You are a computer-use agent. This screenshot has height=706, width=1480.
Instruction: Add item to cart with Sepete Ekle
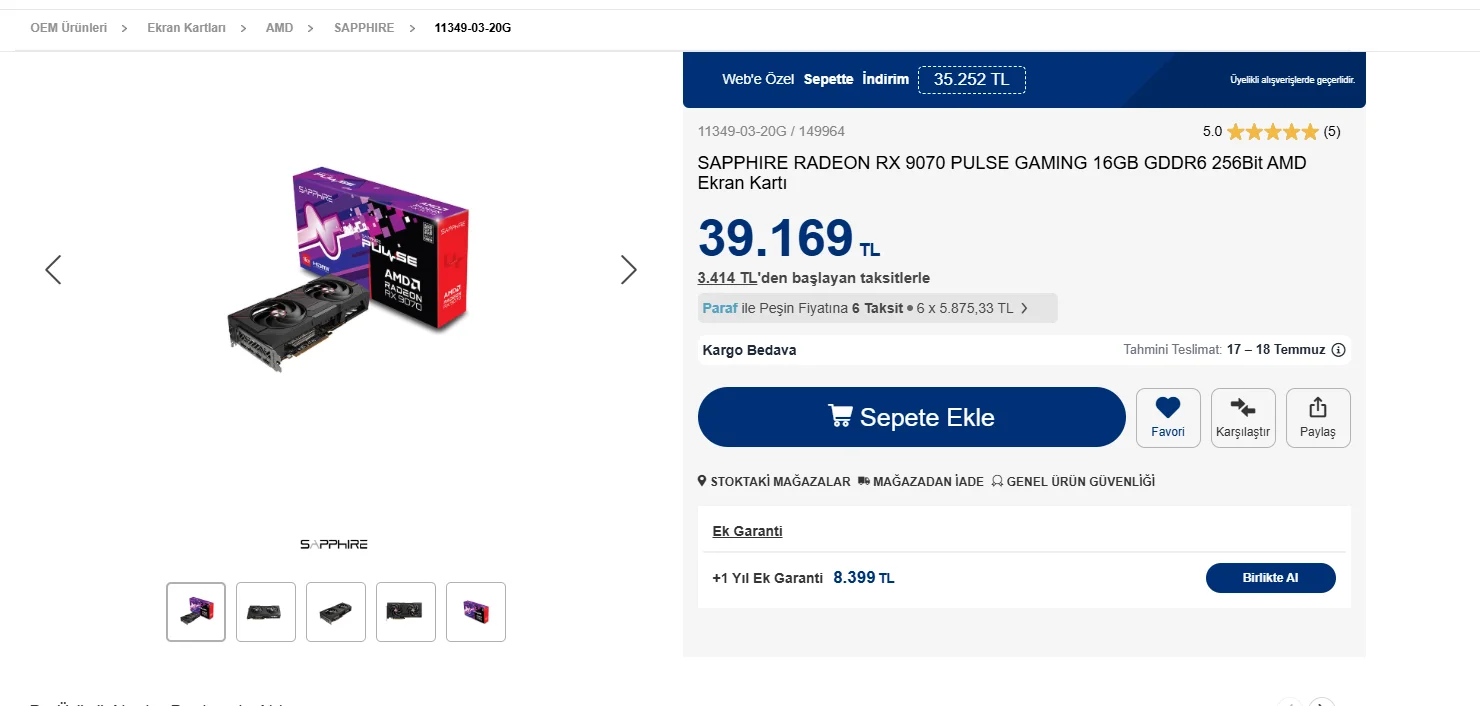coord(912,417)
